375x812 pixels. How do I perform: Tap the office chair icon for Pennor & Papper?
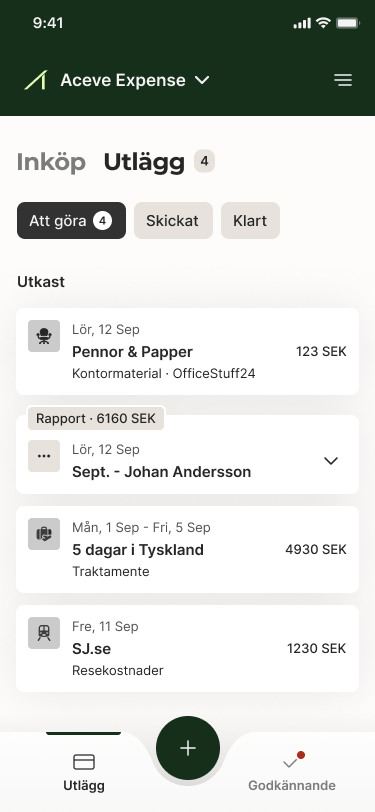click(x=44, y=336)
